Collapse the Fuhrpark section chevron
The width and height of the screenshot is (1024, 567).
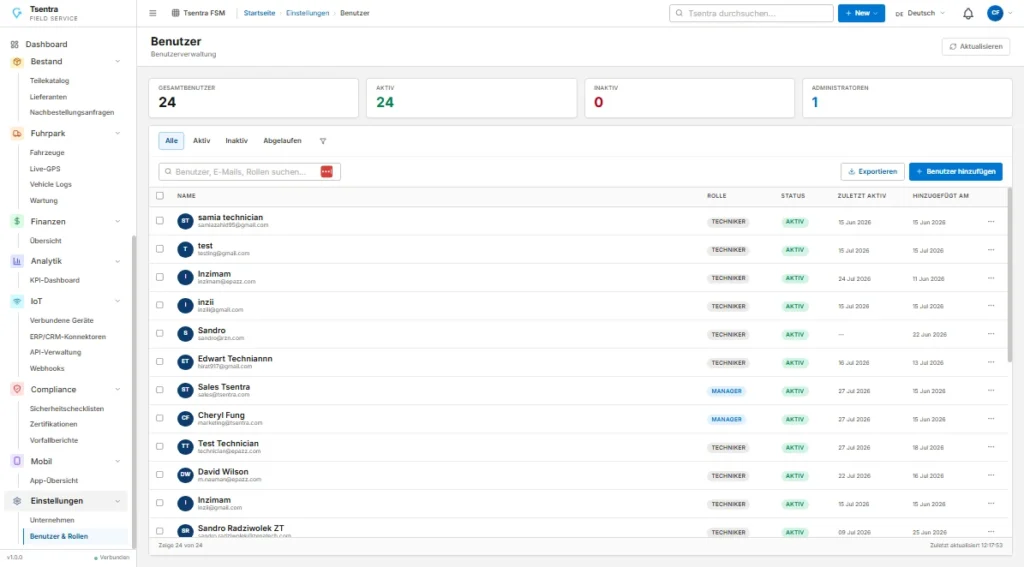pos(118,133)
